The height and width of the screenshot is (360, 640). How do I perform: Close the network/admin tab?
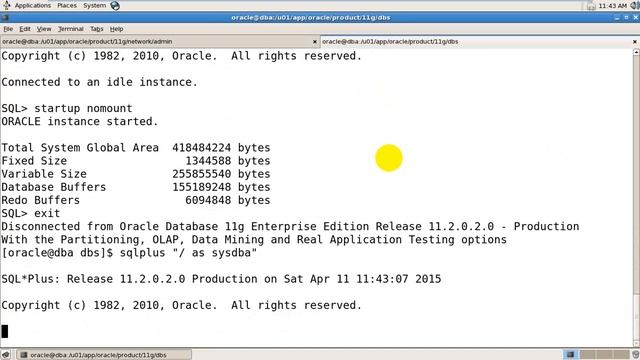pyautogui.click(x=315, y=42)
